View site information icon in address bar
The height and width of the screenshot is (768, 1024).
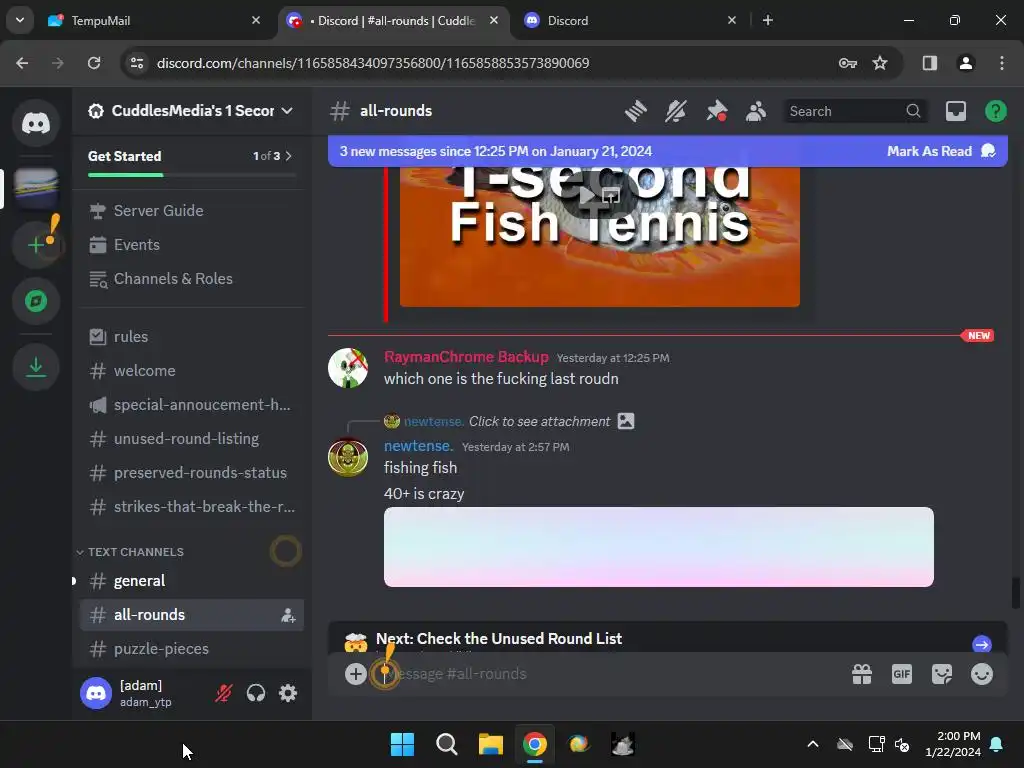click(x=137, y=63)
